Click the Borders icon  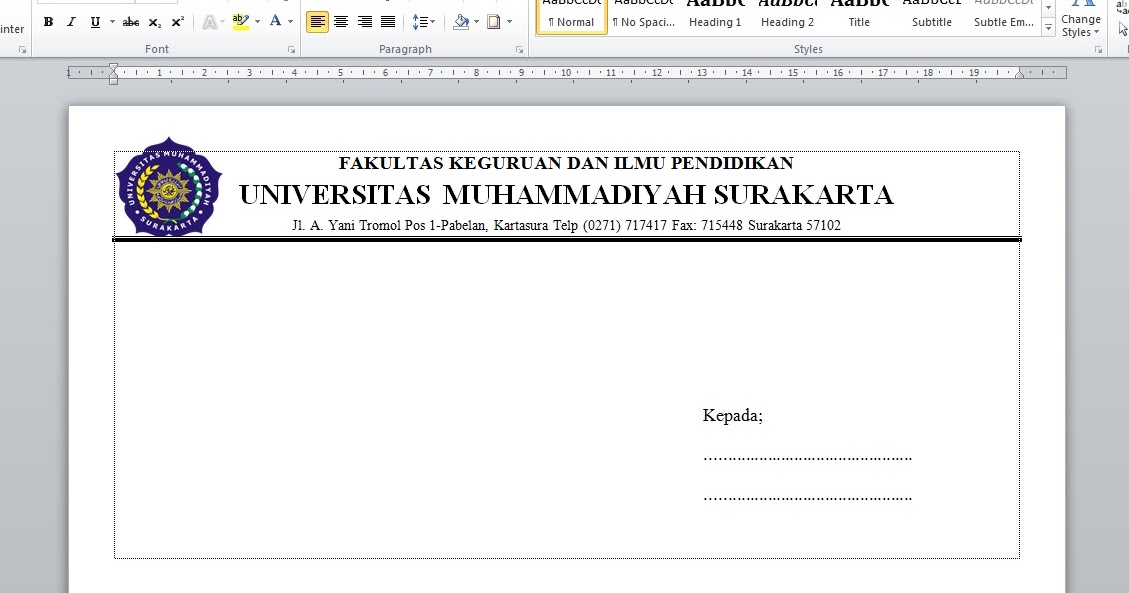tap(494, 22)
